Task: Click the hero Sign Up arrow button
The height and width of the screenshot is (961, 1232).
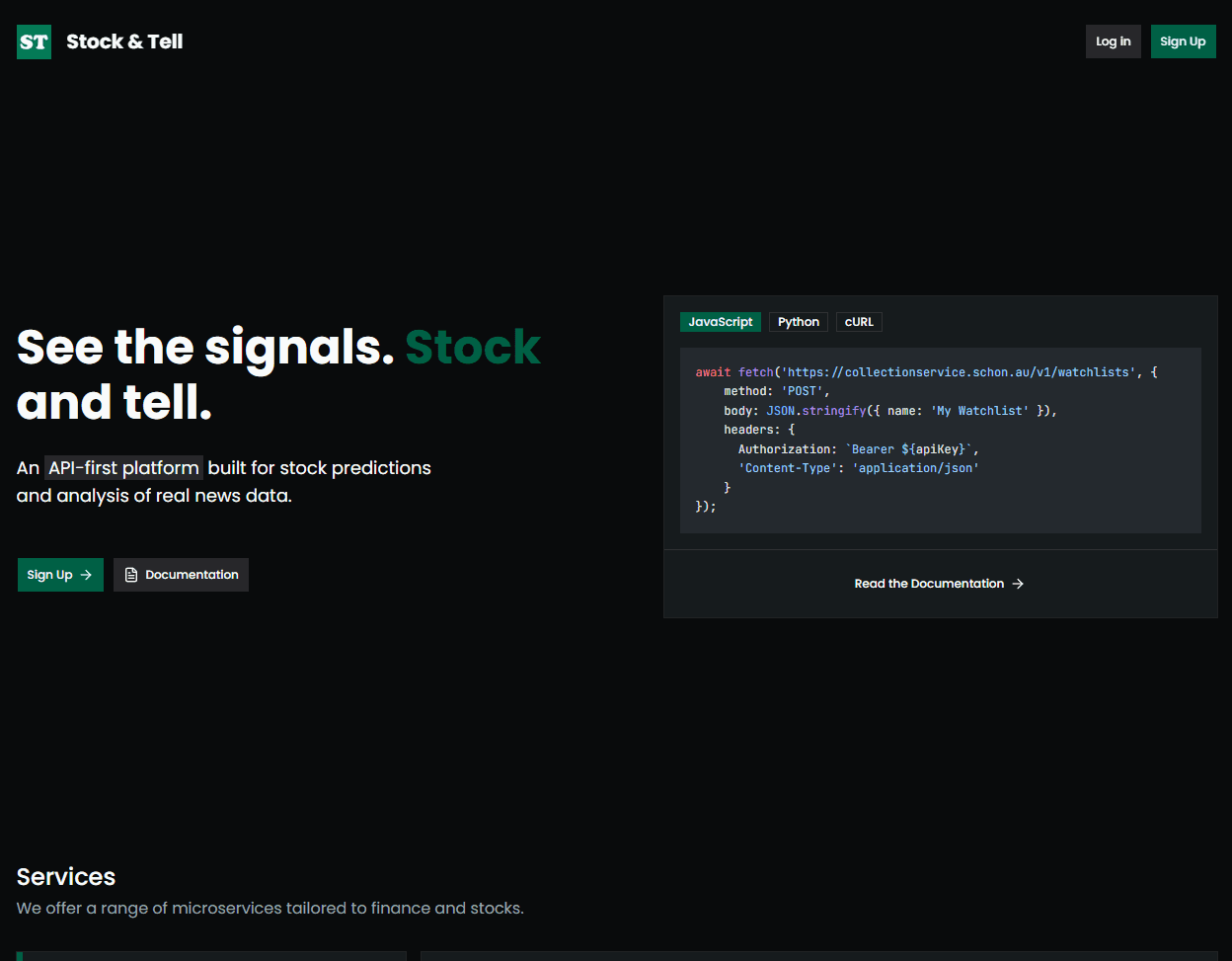Action: [x=60, y=575]
